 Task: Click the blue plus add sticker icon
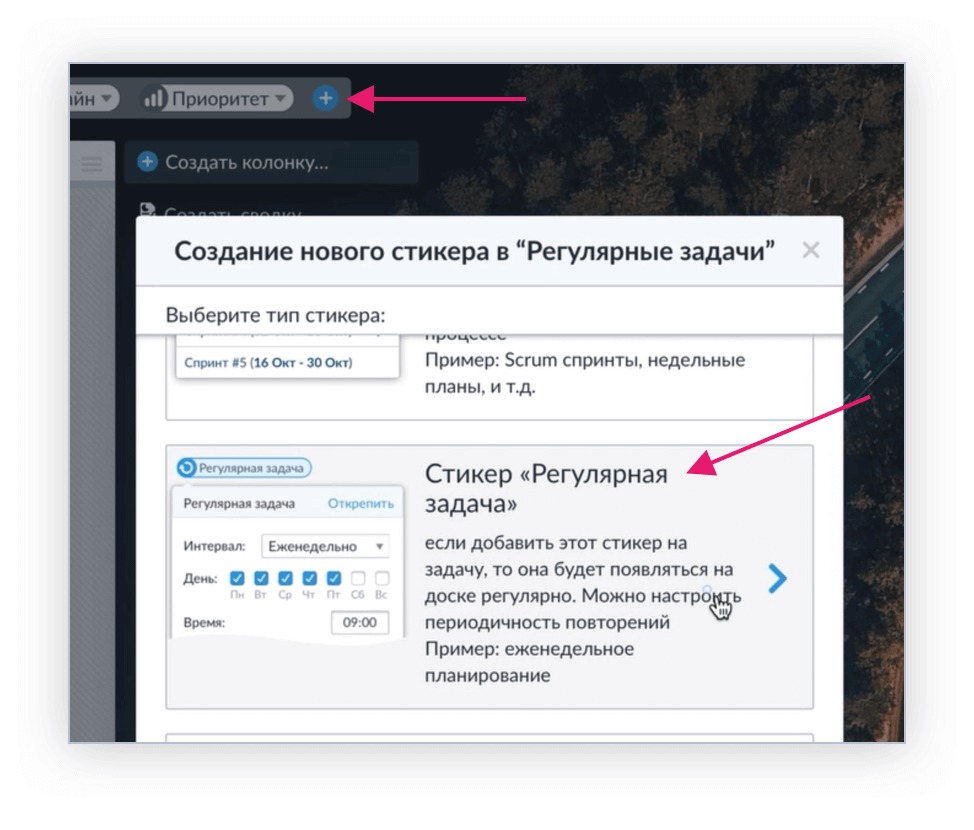[325, 98]
